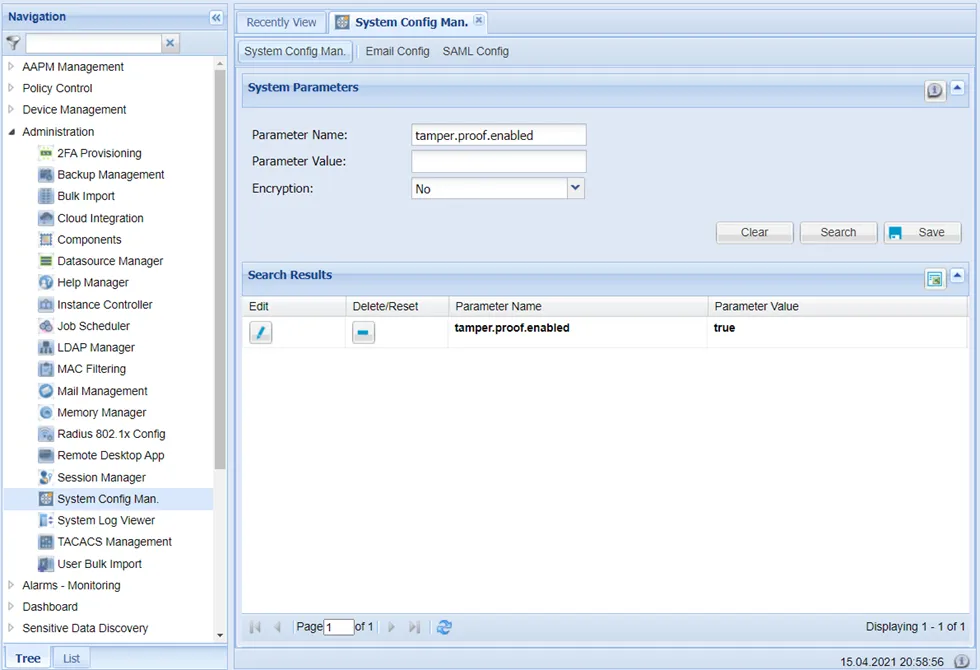Open the Encryption dropdown
980x670 pixels.
click(x=575, y=188)
